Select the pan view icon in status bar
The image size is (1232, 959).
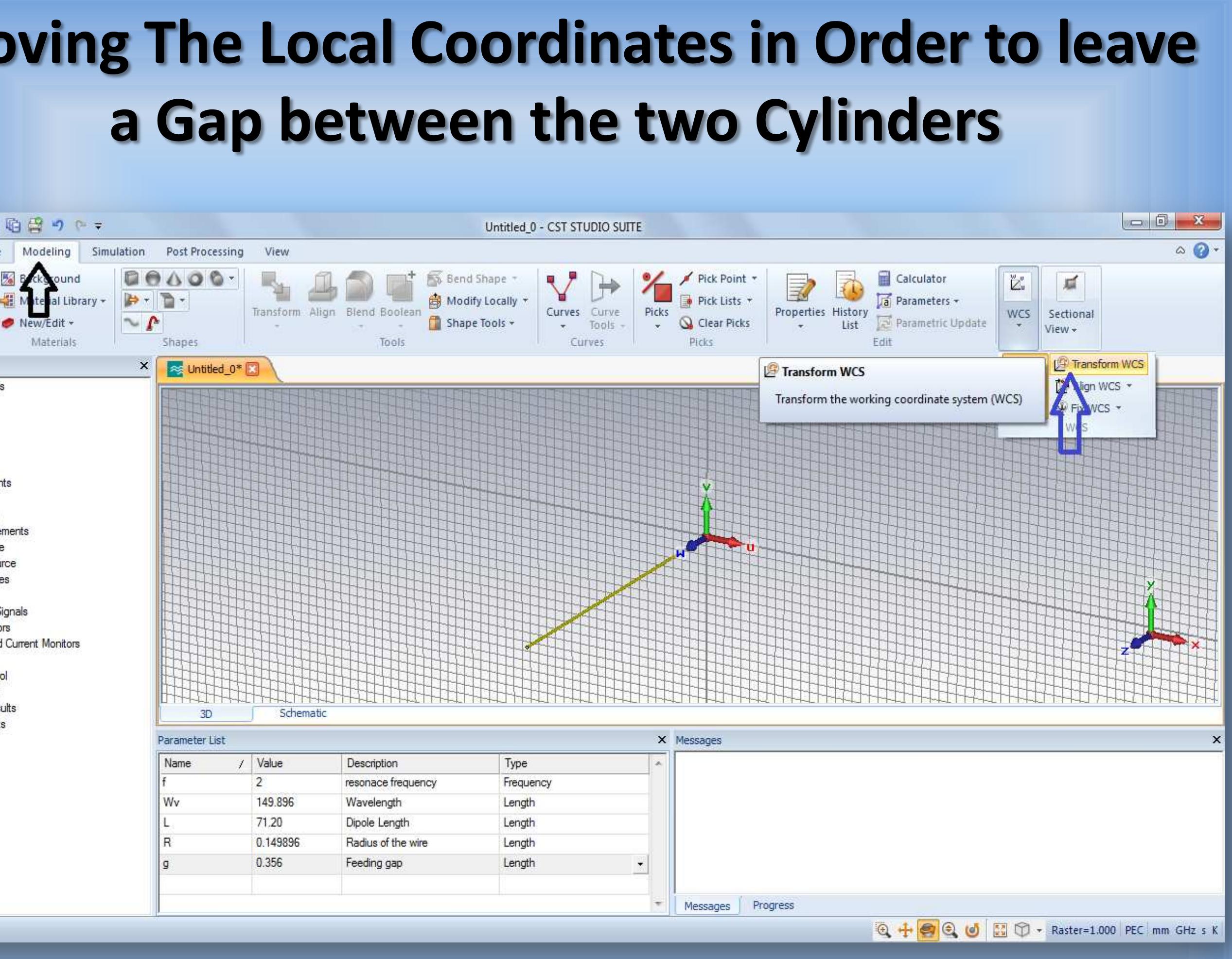click(905, 930)
